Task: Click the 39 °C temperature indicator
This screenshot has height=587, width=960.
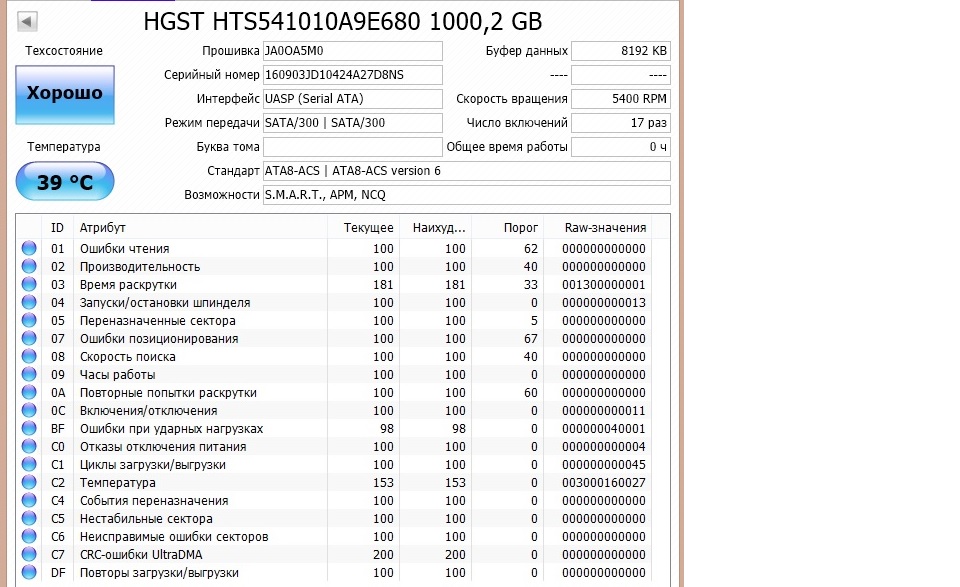Action: (65, 182)
